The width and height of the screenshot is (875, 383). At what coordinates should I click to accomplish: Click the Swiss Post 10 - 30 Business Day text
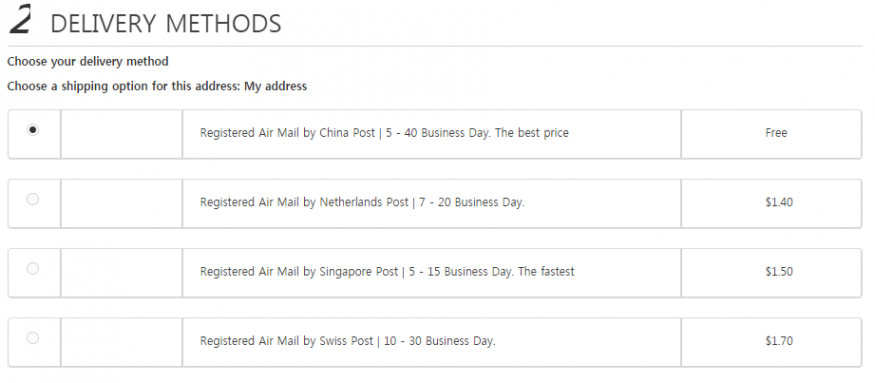click(x=348, y=341)
